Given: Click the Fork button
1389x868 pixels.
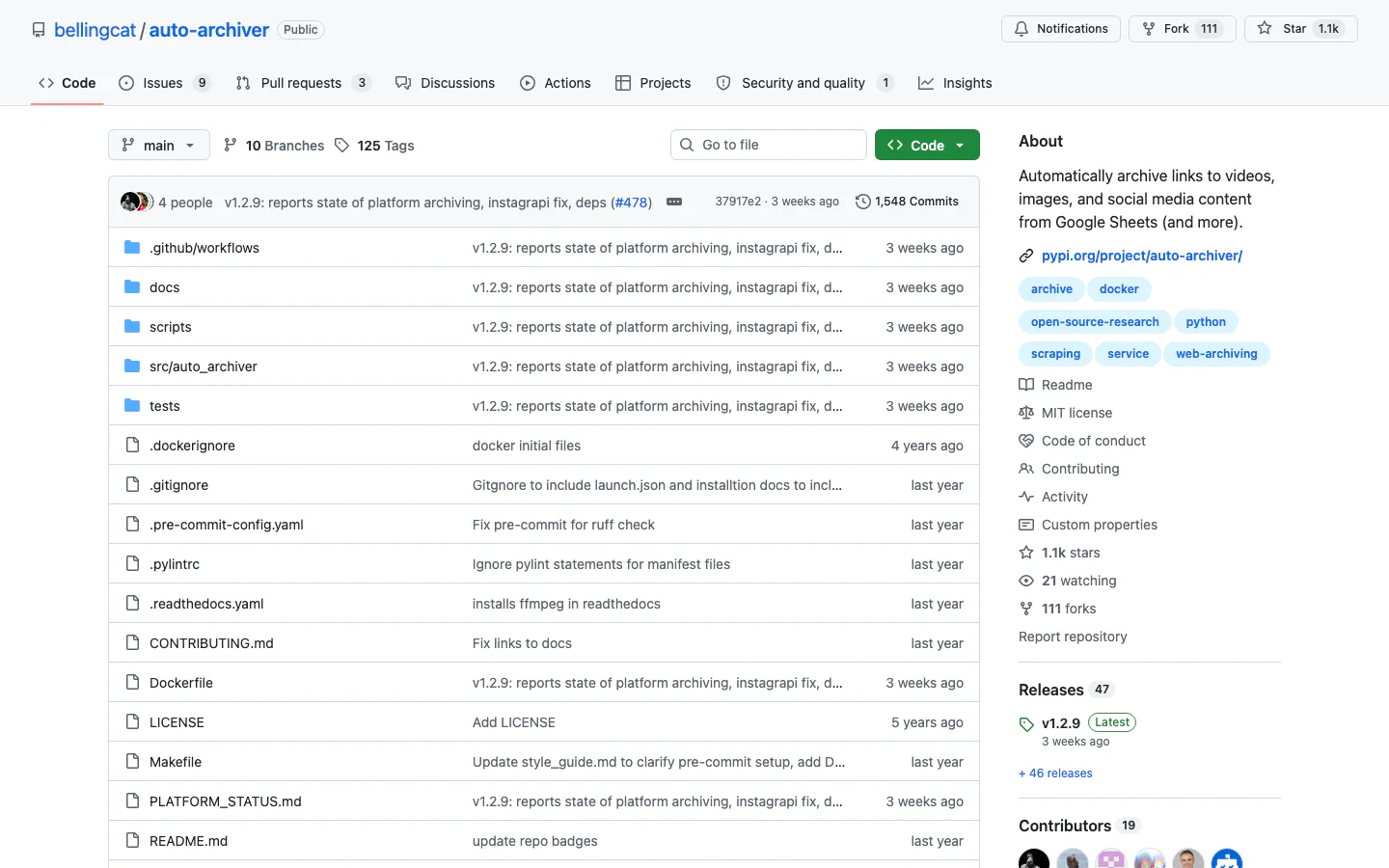Looking at the screenshot, I should coord(1182,29).
